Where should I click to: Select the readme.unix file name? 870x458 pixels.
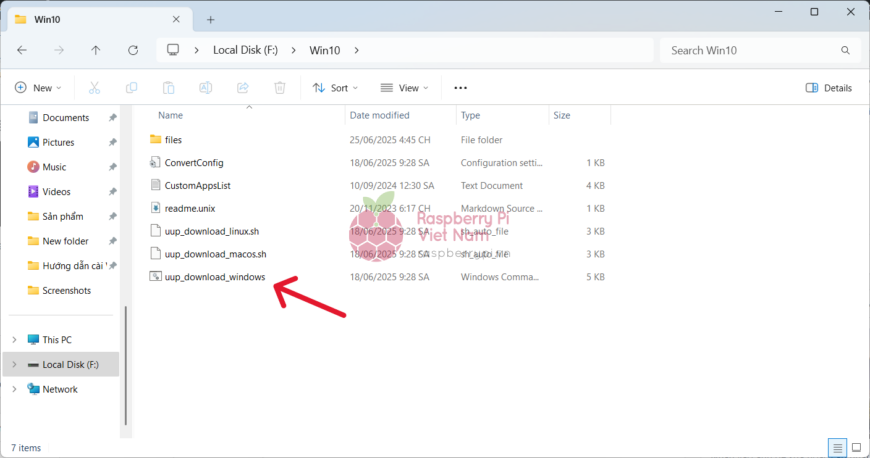pos(190,208)
